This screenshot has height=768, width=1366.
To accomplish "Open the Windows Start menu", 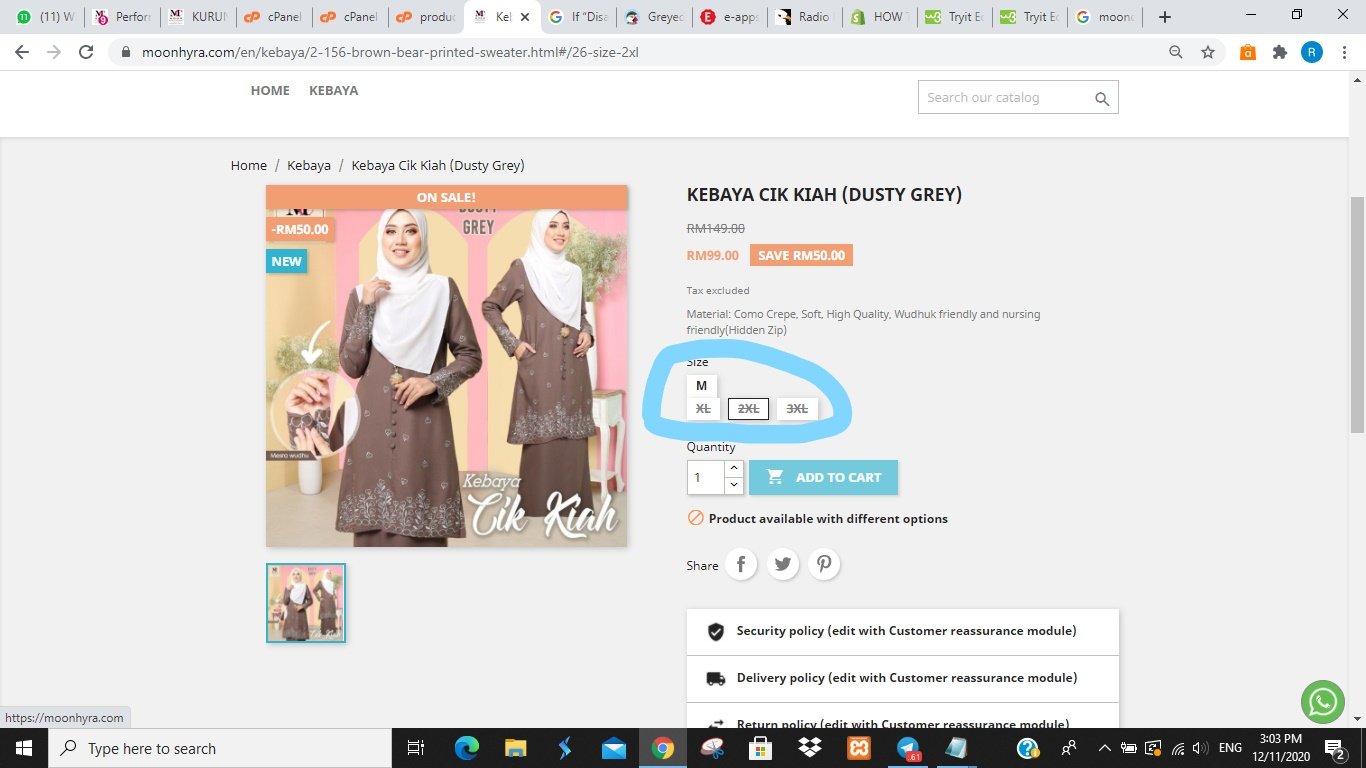I will (x=23, y=748).
